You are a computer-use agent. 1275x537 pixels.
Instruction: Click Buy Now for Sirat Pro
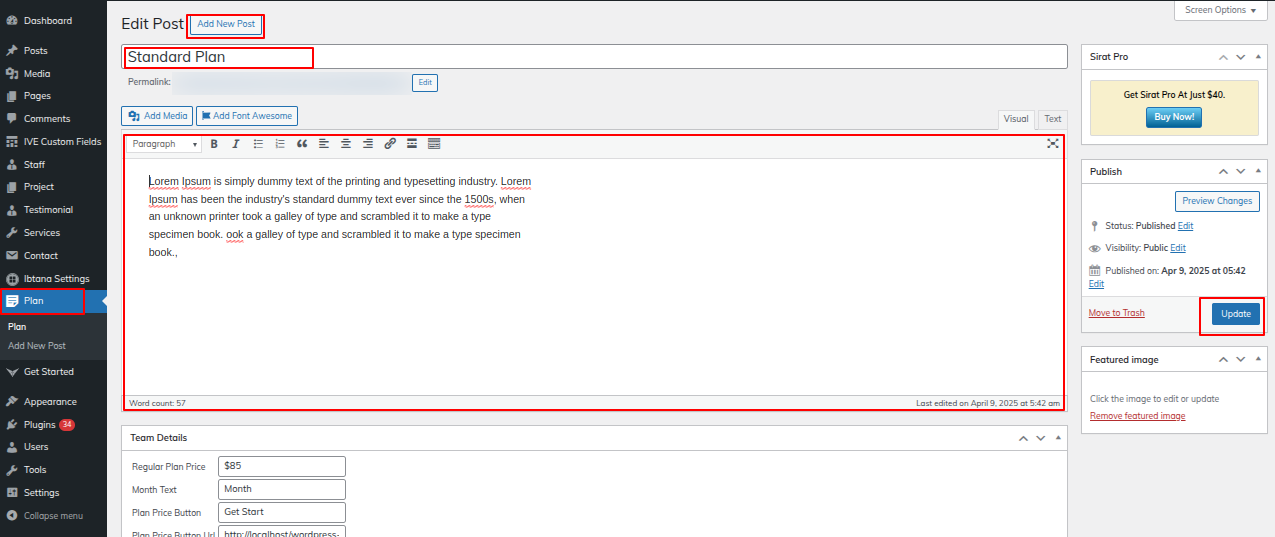1173,117
